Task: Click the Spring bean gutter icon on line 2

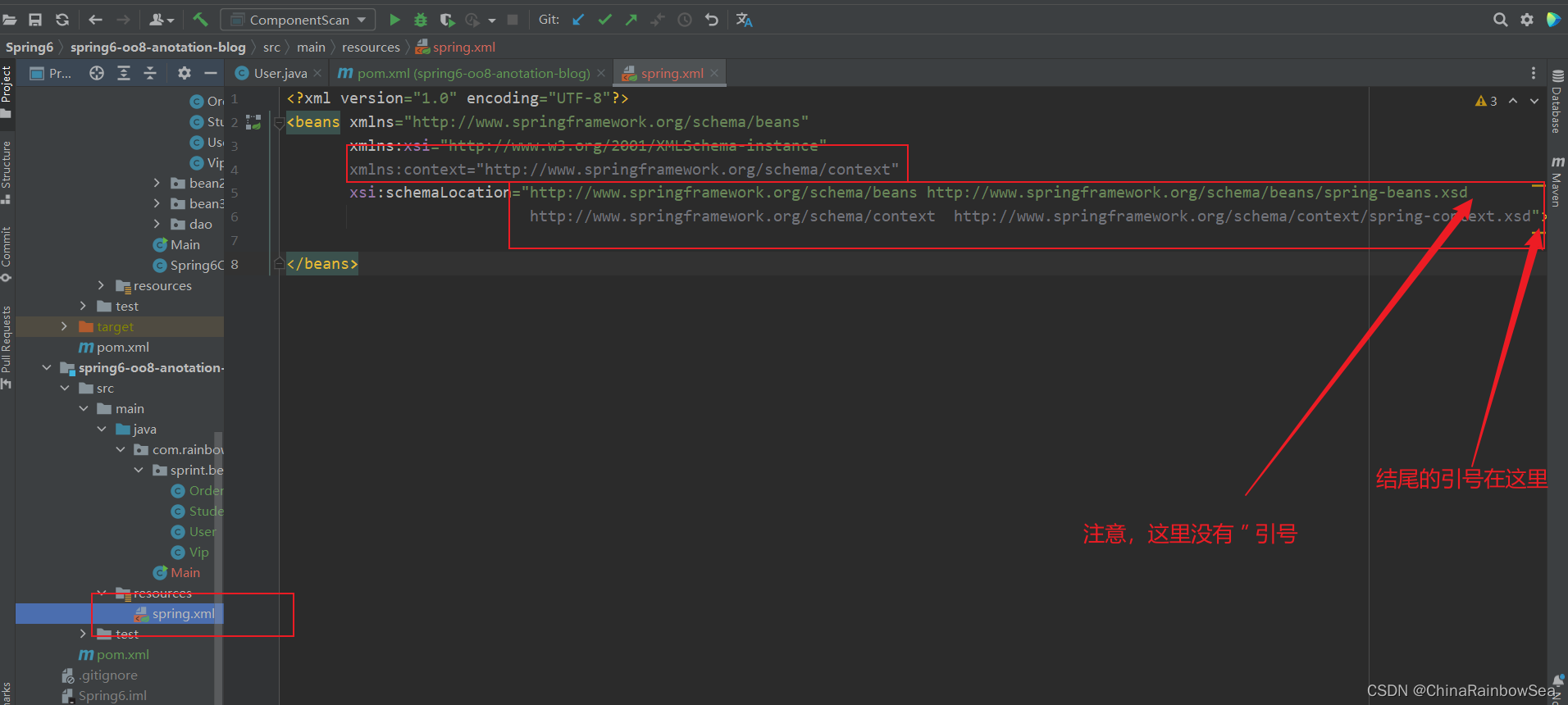Action: click(x=253, y=122)
